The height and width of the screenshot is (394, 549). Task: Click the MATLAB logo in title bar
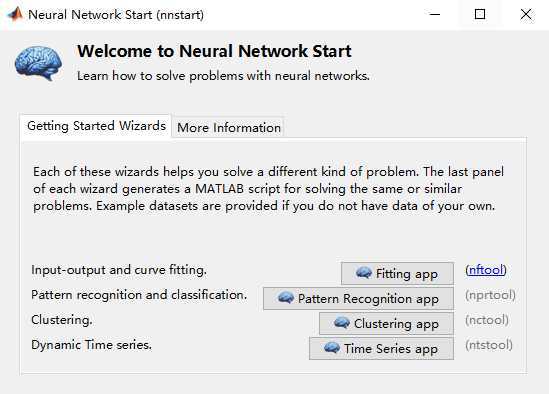click(15, 14)
